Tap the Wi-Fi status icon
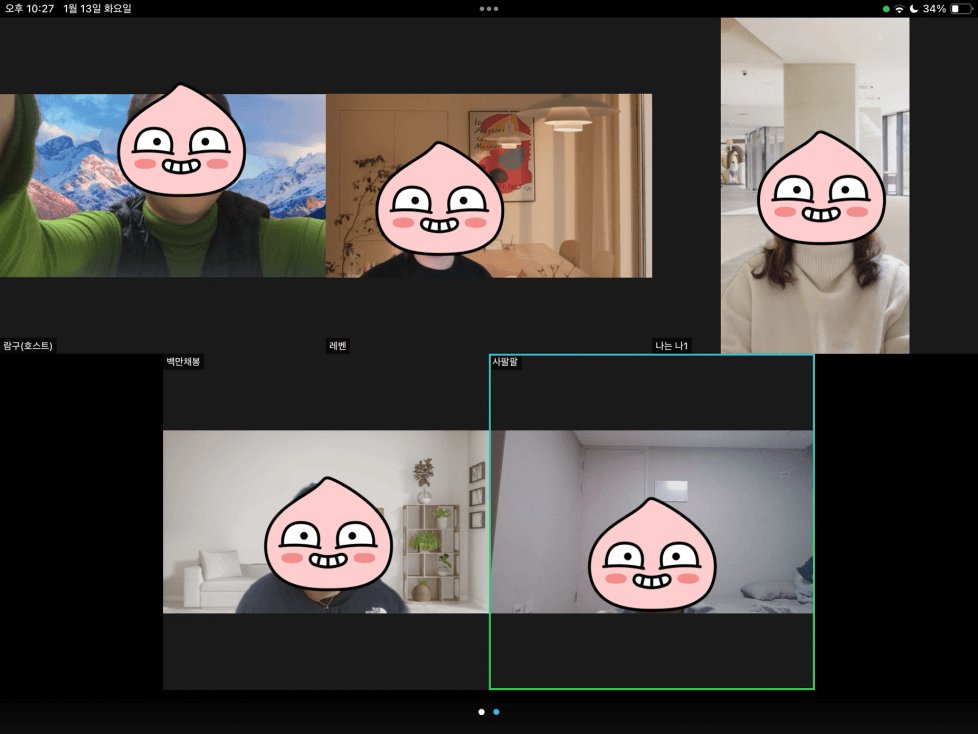 899,9
